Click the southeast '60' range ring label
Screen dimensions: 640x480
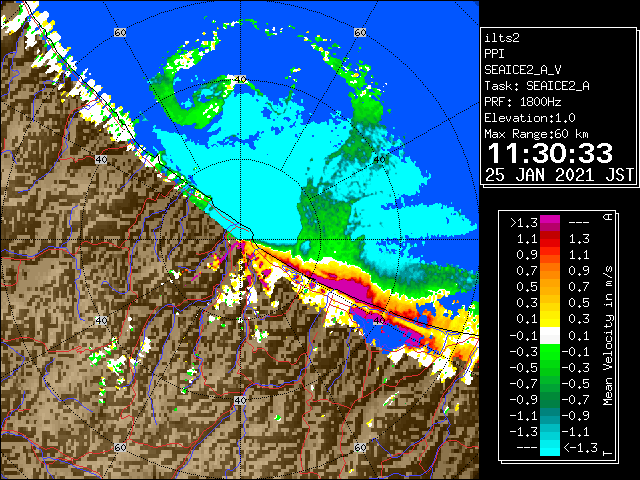[360, 447]
